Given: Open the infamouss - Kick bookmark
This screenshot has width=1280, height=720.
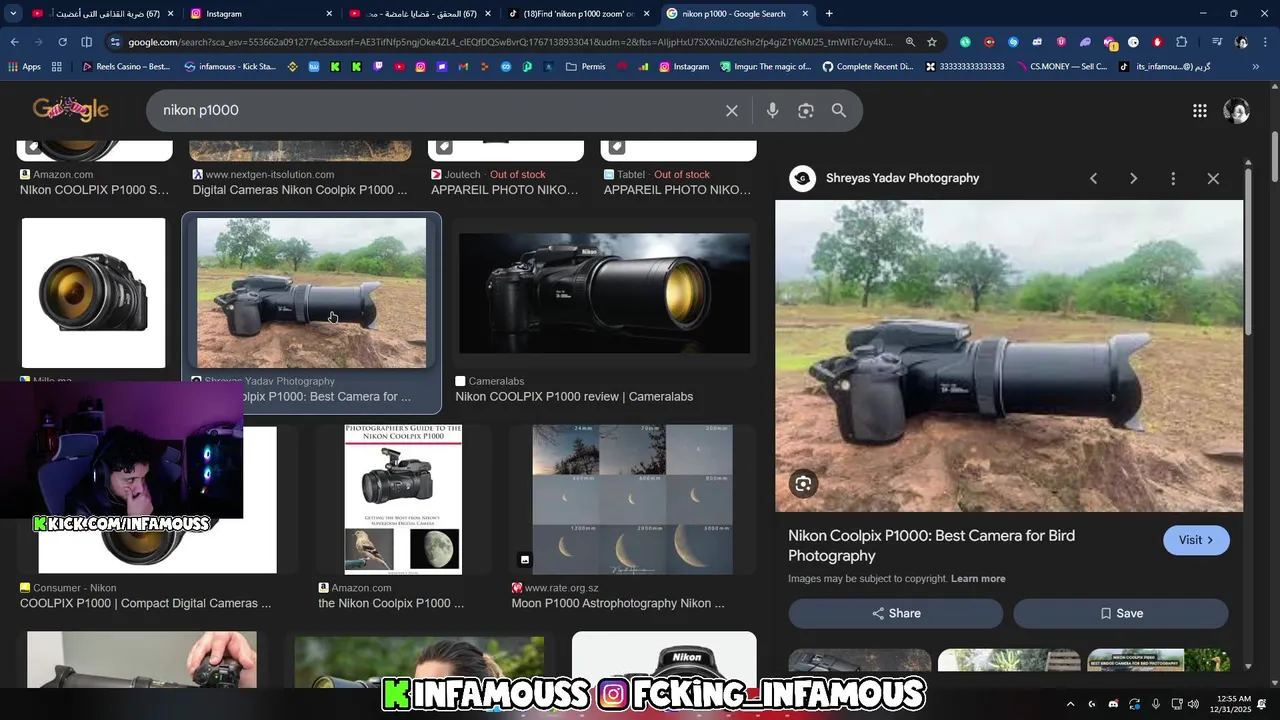Looking at the screenshot, I should tap(230, 67).
